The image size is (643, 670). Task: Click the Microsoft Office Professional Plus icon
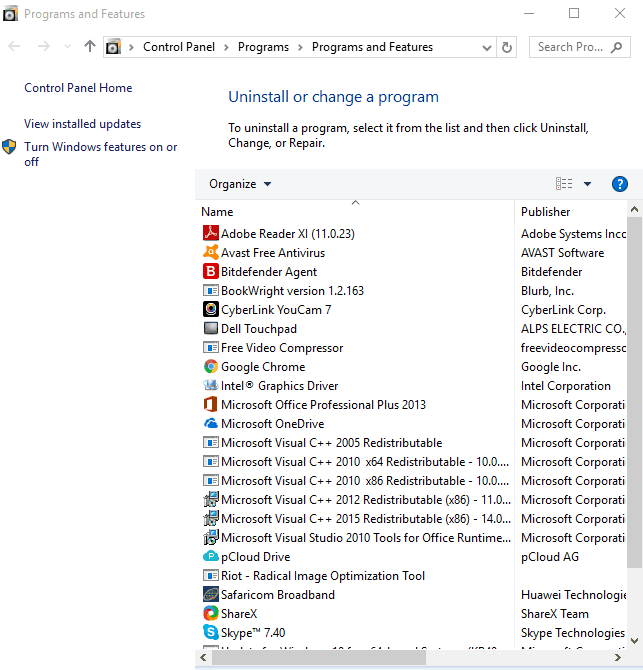tap(211, 405)
